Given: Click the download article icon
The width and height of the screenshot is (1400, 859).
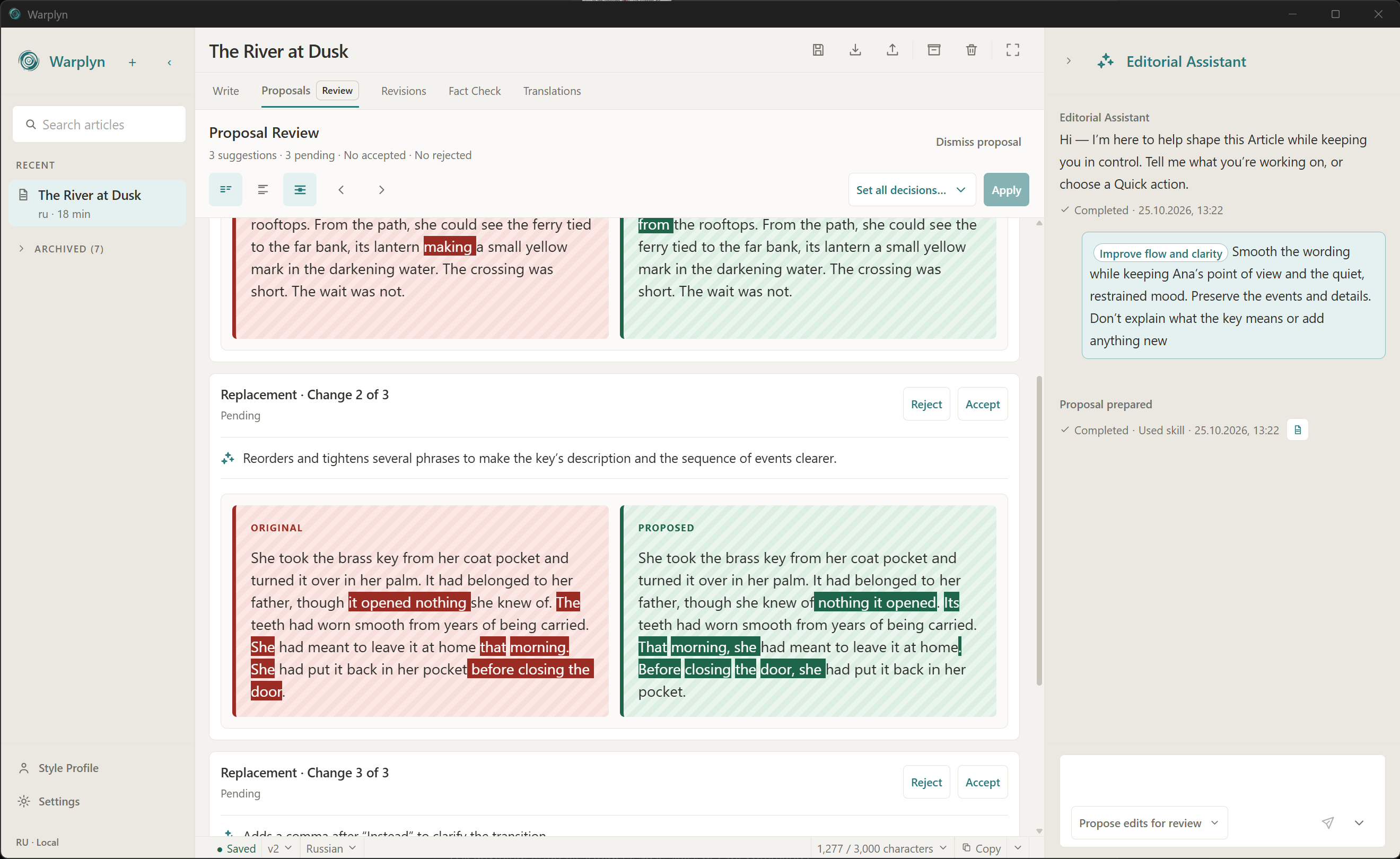Looking at the screenshot, I should [854, 50].
